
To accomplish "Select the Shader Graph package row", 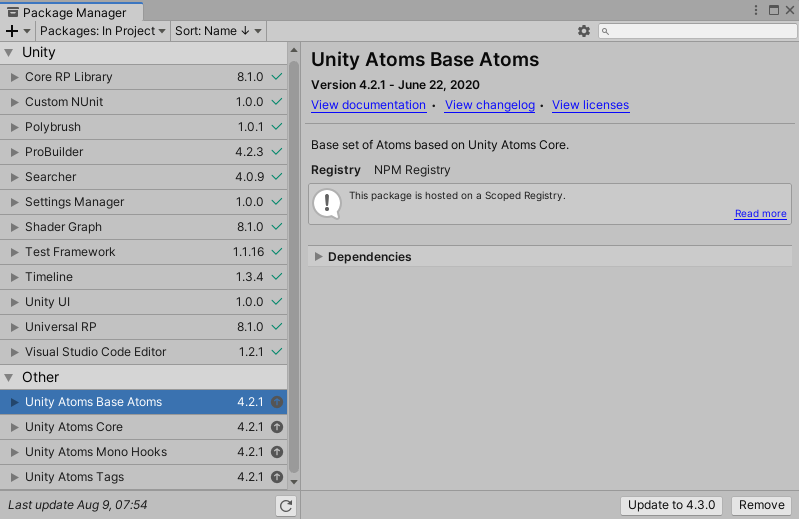I will point(144,227).
